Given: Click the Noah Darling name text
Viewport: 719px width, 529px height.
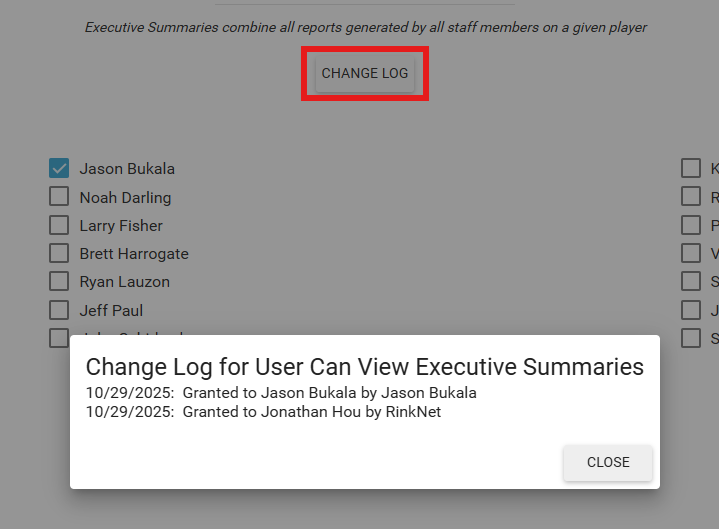Looking at the screenshot, I should pyautogui.click(x=125, y=197).
